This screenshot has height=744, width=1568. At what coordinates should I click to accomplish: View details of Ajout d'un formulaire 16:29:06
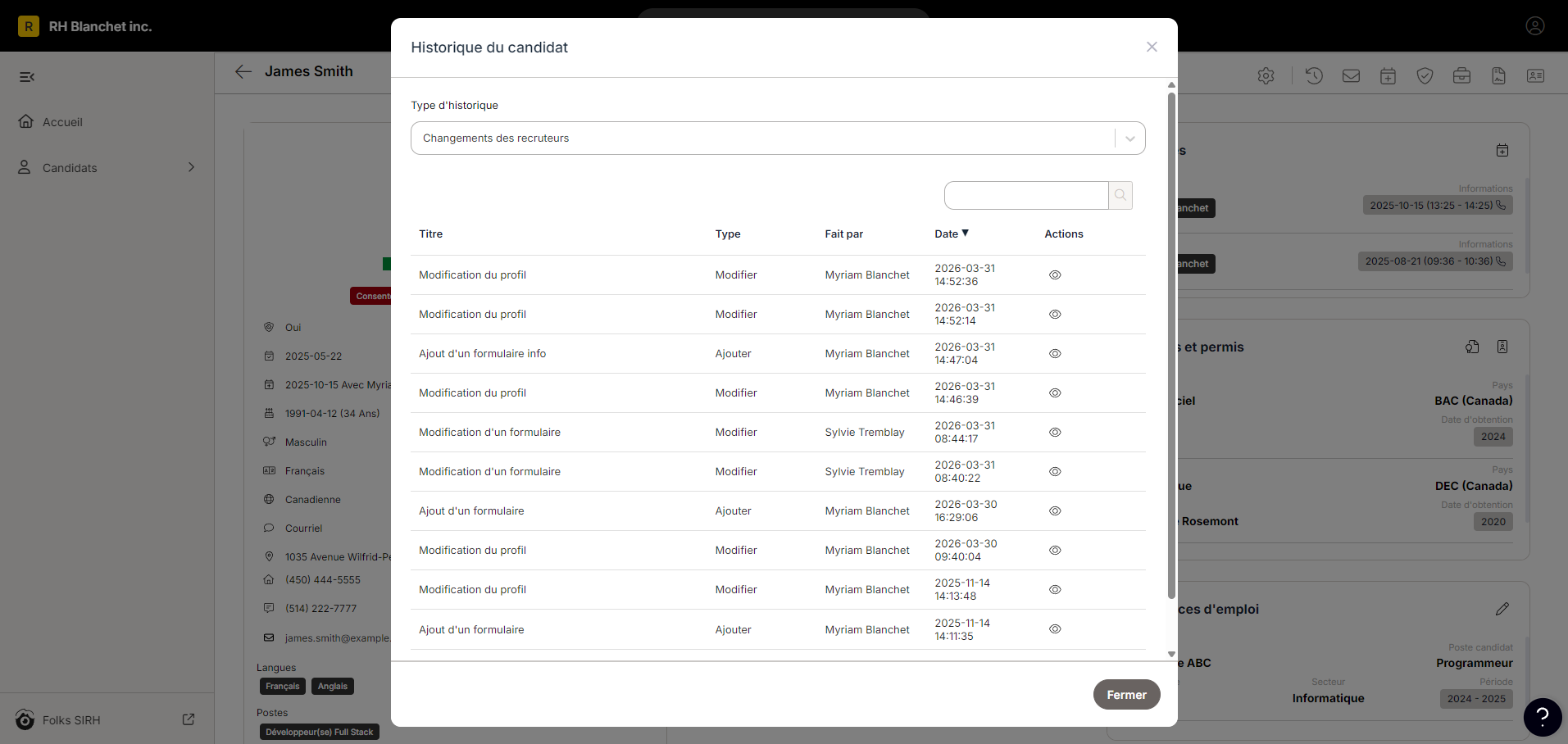1055,511
